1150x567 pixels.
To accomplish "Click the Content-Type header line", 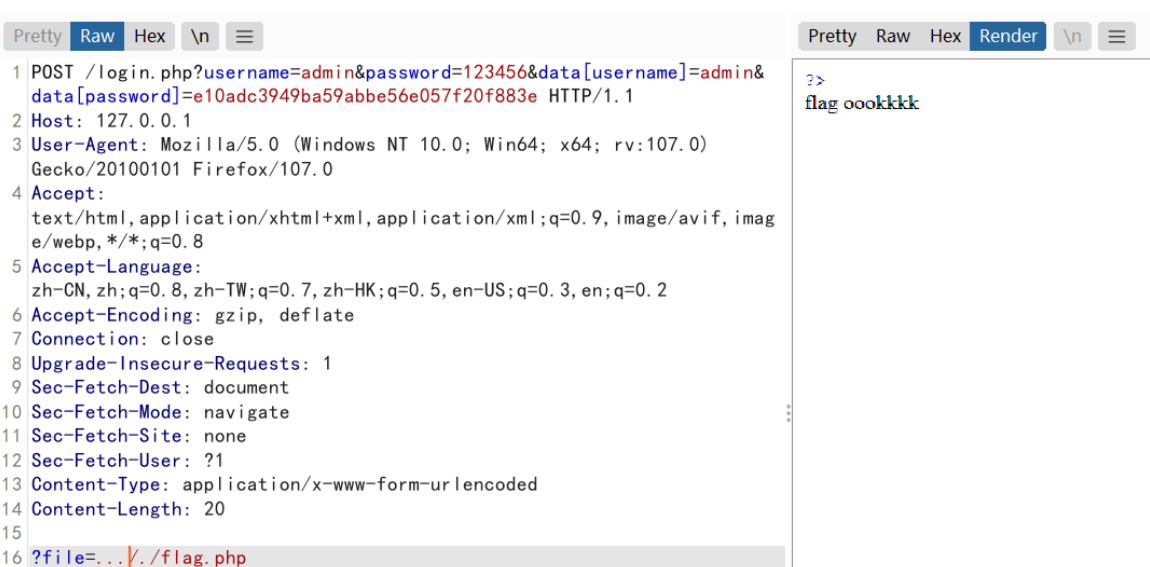I will 285,484.
